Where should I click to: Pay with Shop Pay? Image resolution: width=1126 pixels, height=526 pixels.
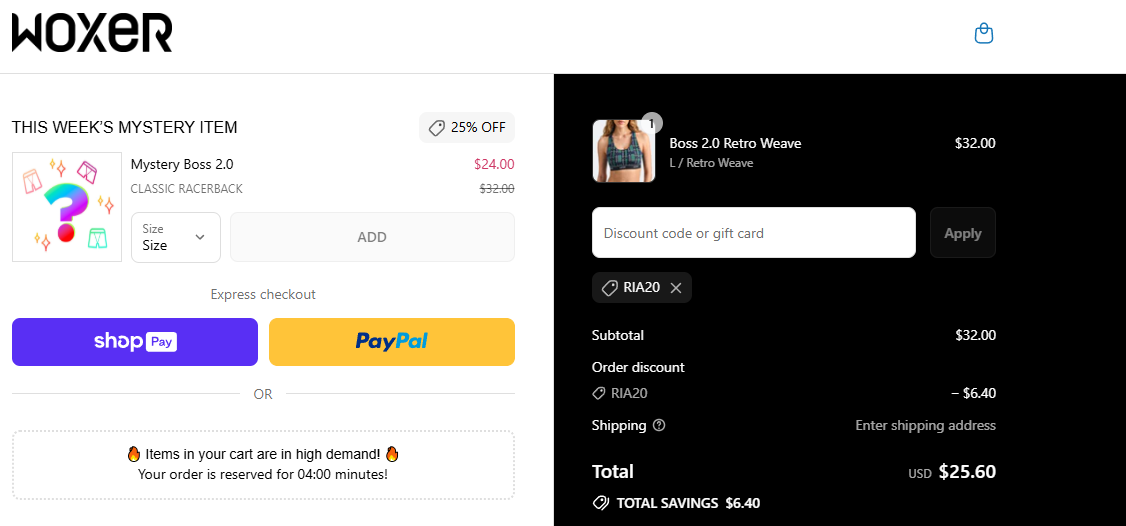coord(135,342)
